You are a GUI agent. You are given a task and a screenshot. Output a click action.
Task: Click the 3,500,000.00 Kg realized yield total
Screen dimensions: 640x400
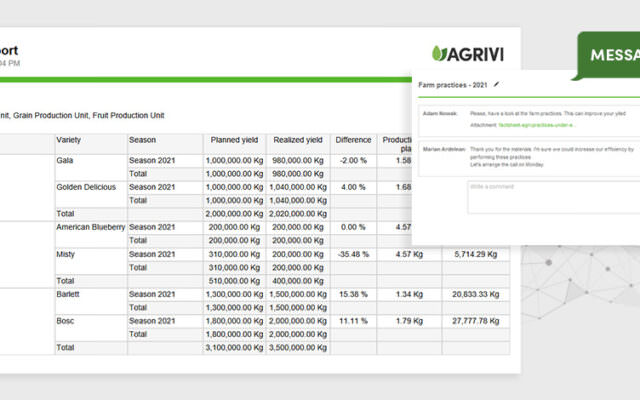(x=298, y=347)
